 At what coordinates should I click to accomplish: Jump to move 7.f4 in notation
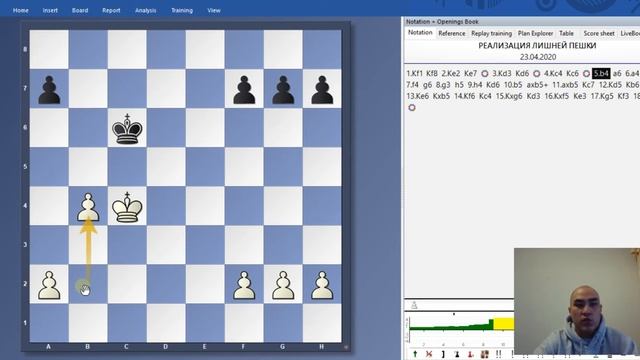412,85
